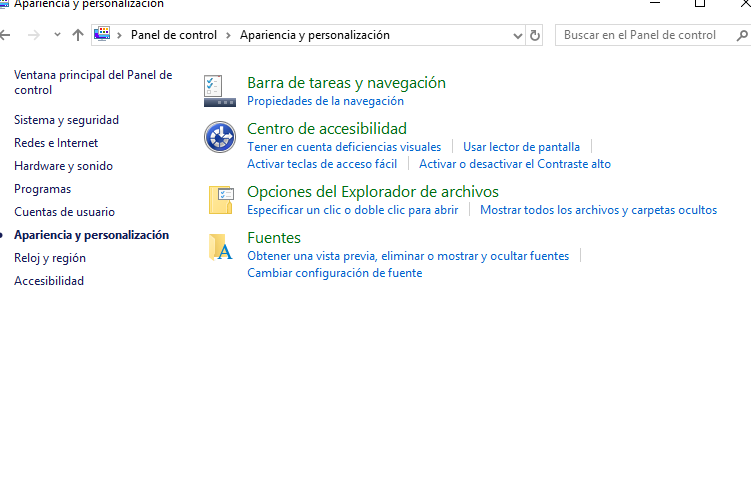This screenshot has height=486, width=751.
Task: Click Usar lector de pantalla link
Action: click(521, 147)
